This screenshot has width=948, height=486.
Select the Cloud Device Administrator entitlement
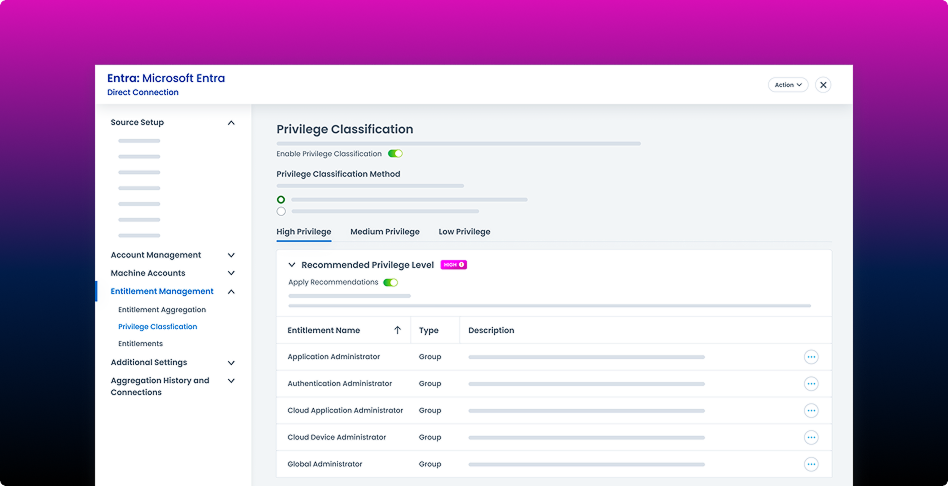tap(337, 437)
